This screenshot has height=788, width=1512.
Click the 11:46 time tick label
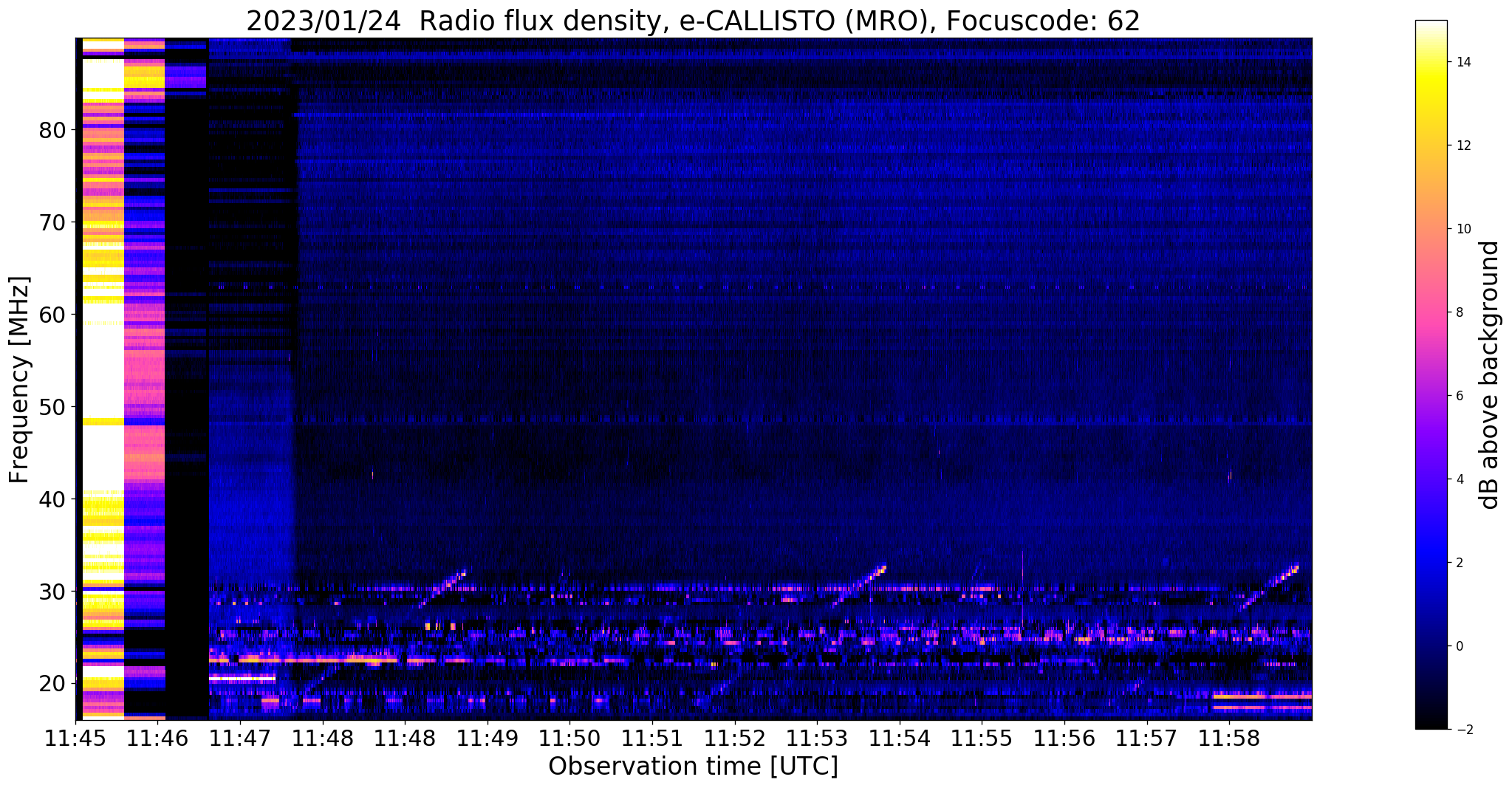pos(157,738)
